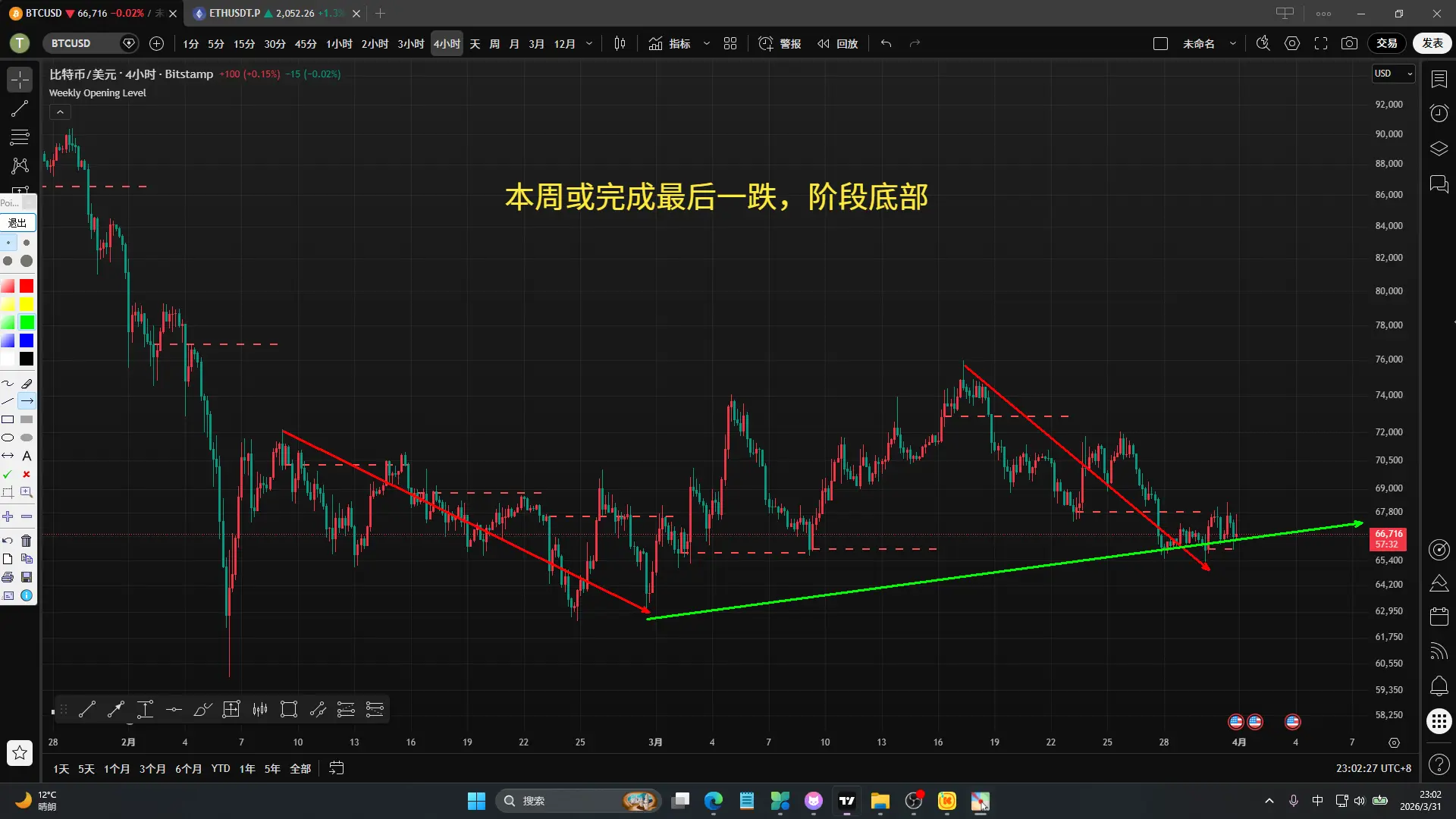Select the smallest pen-size dot

click(8, 243)
